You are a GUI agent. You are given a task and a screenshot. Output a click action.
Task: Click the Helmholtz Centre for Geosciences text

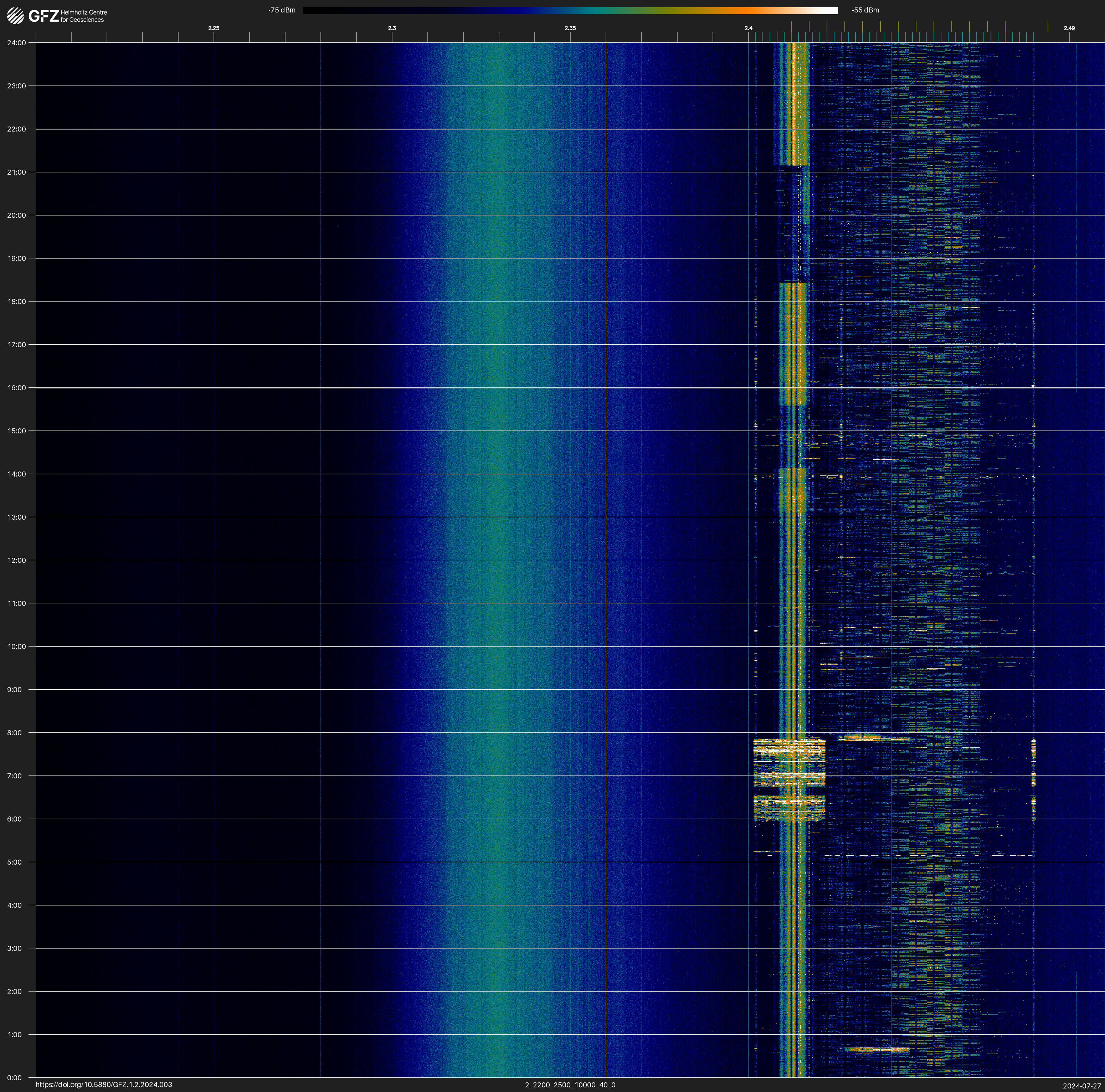(83, 16)
